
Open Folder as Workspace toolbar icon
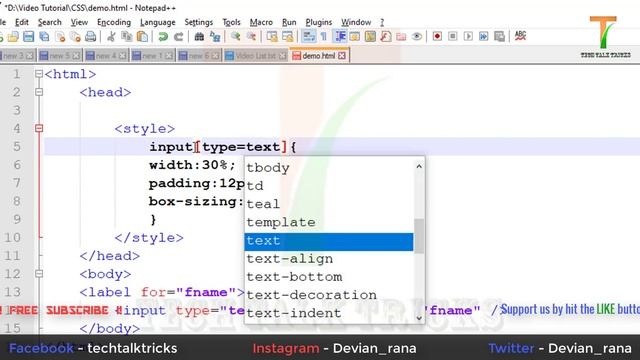click(401, 37)
